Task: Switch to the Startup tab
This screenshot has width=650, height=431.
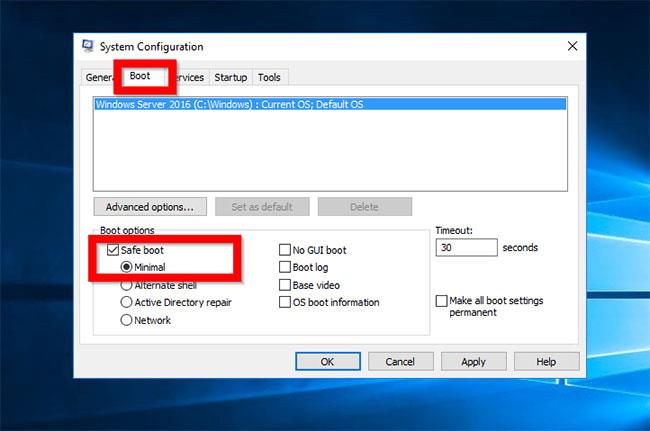Action: [230, 77]
